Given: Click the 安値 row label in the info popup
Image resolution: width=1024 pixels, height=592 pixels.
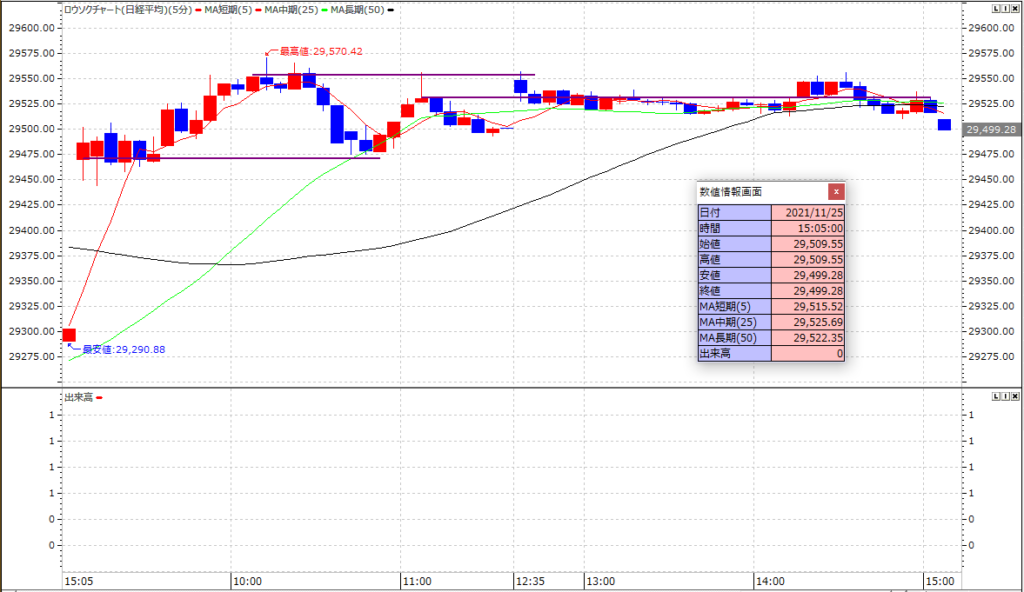Looking at the screenshot, I should point(735,275).
